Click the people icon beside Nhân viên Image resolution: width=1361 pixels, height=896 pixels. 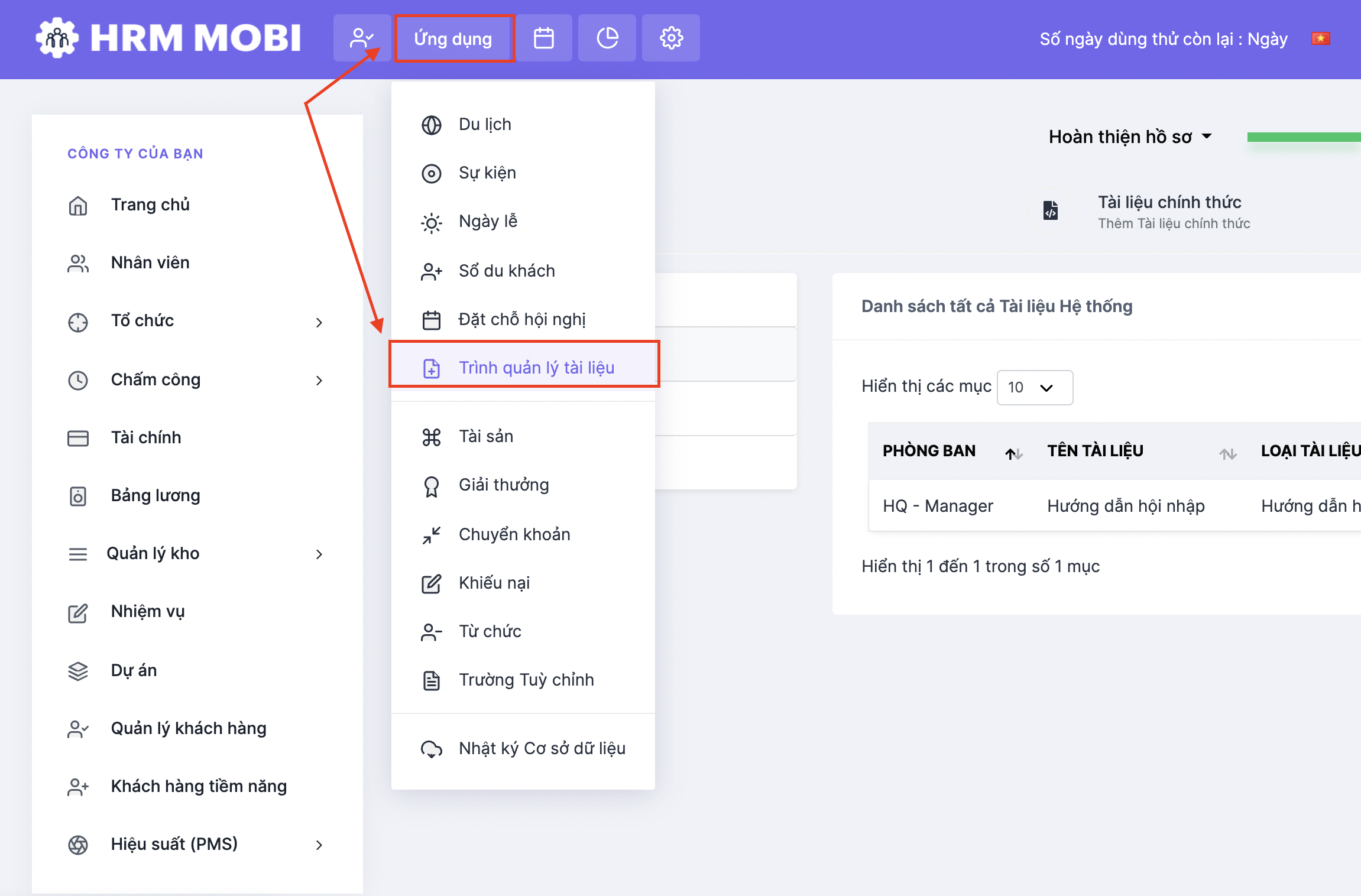click(77, 263)
